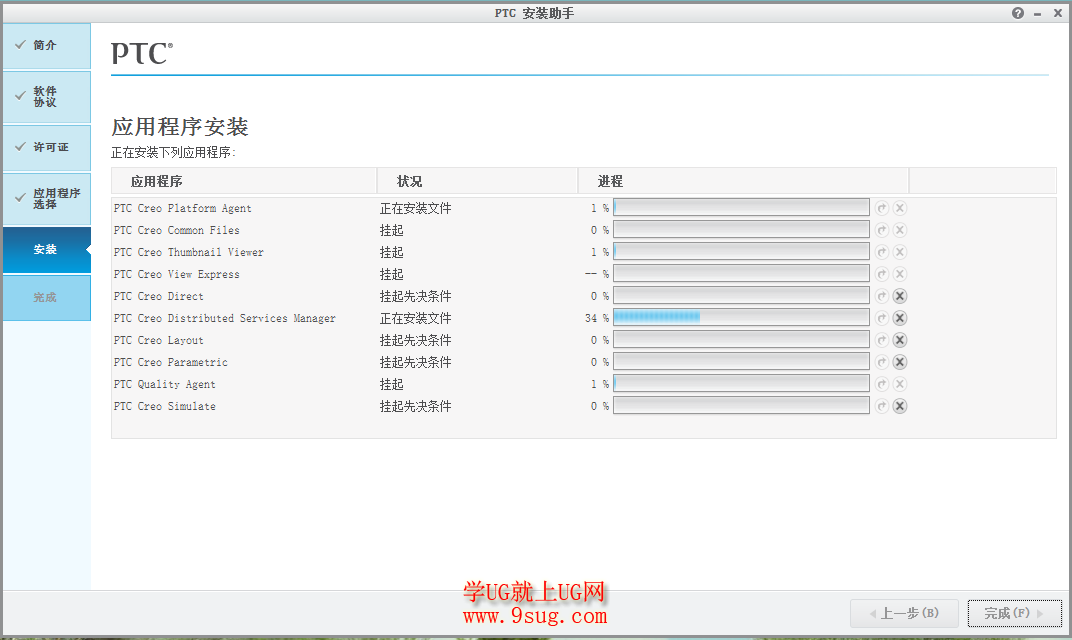Select PTC Creo Thumbnail Viewer in the list
The width and height of the screenshot is (1072, 640).
189,252
